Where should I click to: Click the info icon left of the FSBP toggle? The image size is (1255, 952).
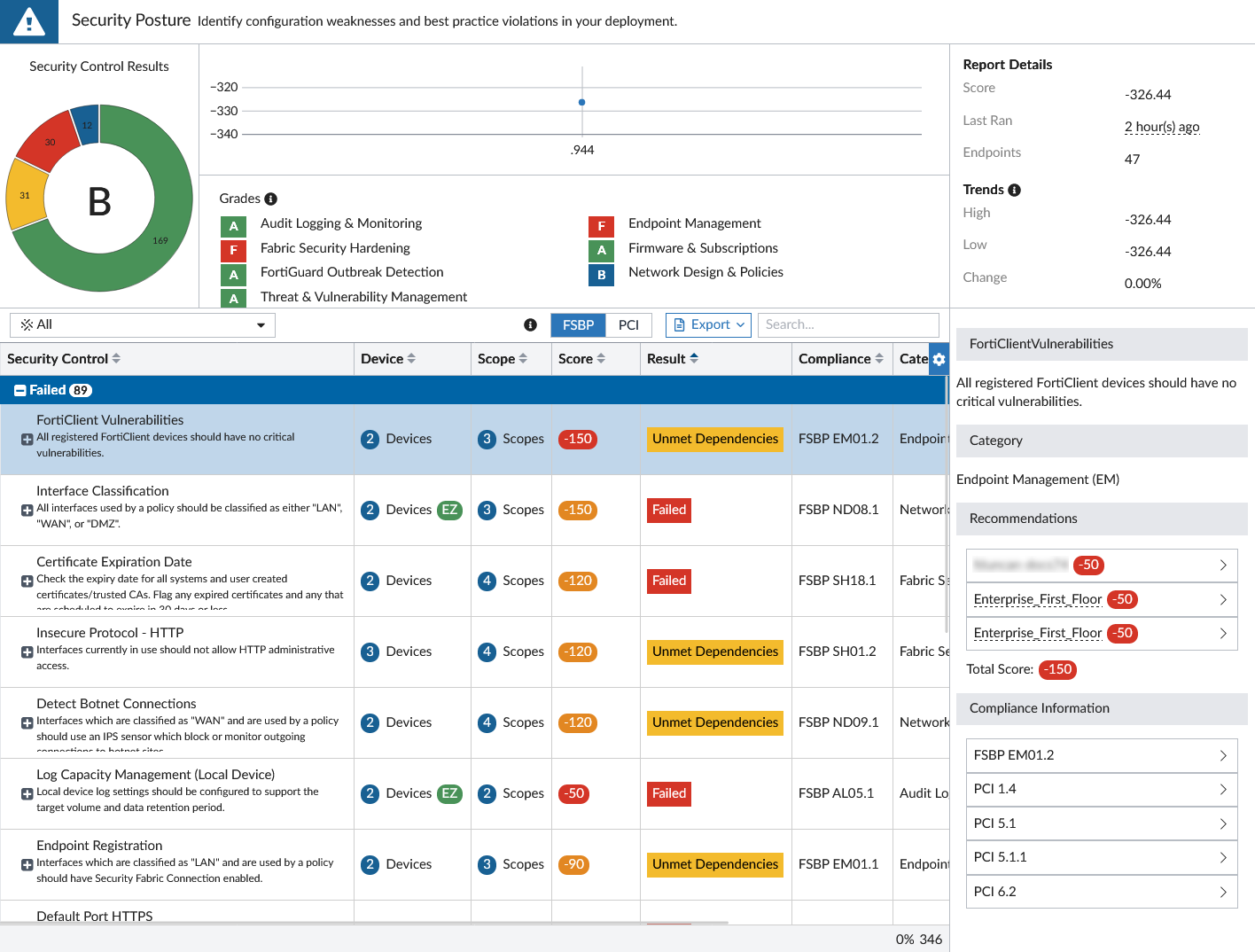pyautogui.click(x=530, y=324)
